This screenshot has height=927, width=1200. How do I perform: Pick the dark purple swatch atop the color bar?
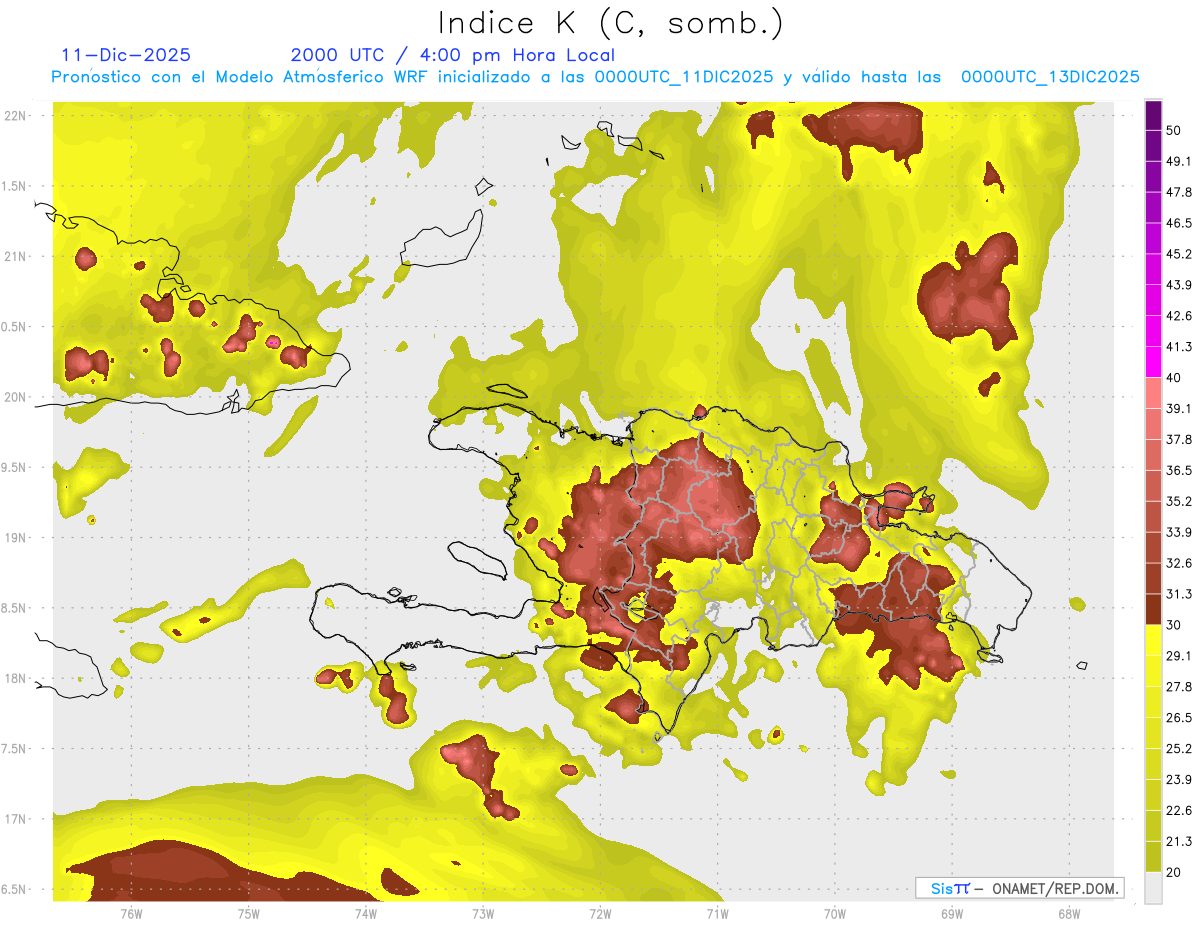coord(1154,115)
